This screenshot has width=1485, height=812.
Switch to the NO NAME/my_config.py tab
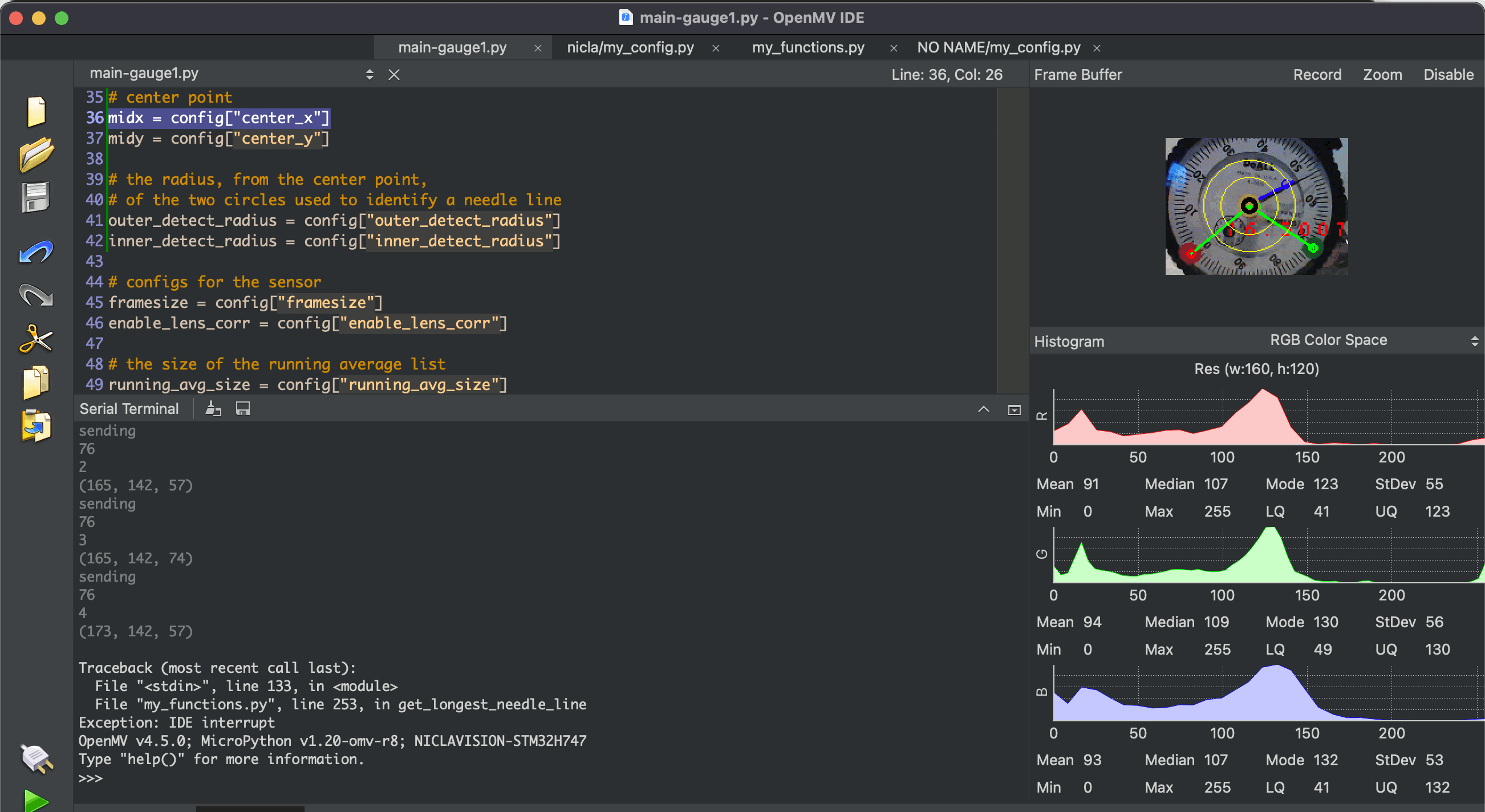point(999,47)
